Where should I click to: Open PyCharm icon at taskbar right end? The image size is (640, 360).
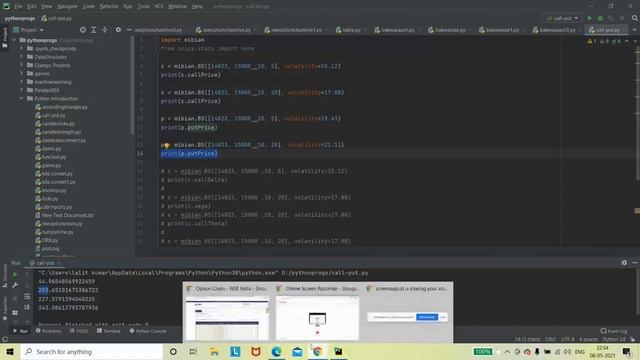338,351
